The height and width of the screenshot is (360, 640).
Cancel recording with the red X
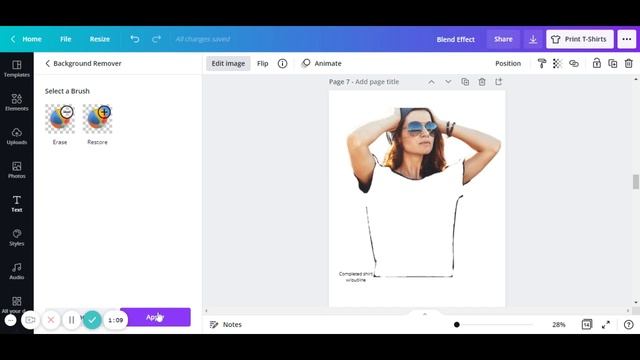(x=51, y=320)
